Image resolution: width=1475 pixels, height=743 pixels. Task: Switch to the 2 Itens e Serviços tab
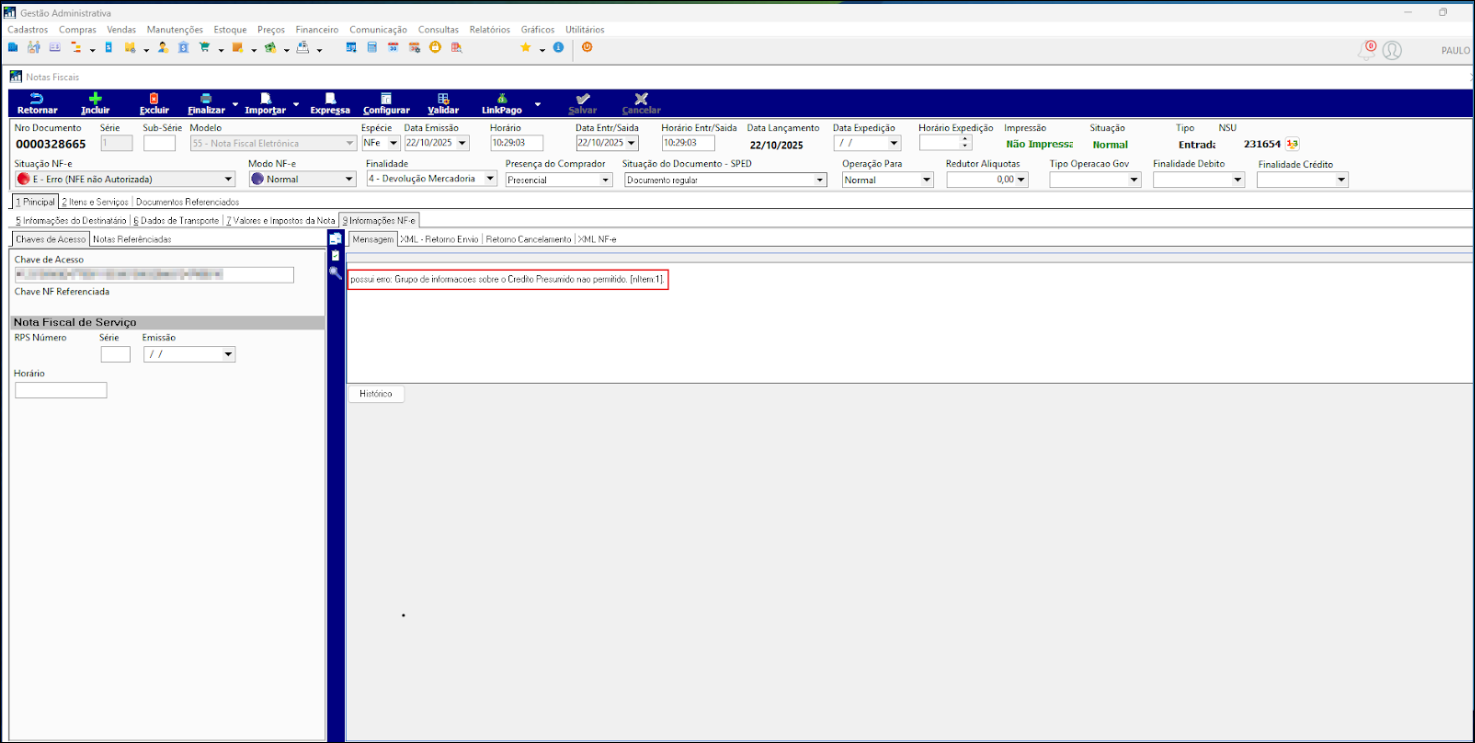(x=95, y=202)
